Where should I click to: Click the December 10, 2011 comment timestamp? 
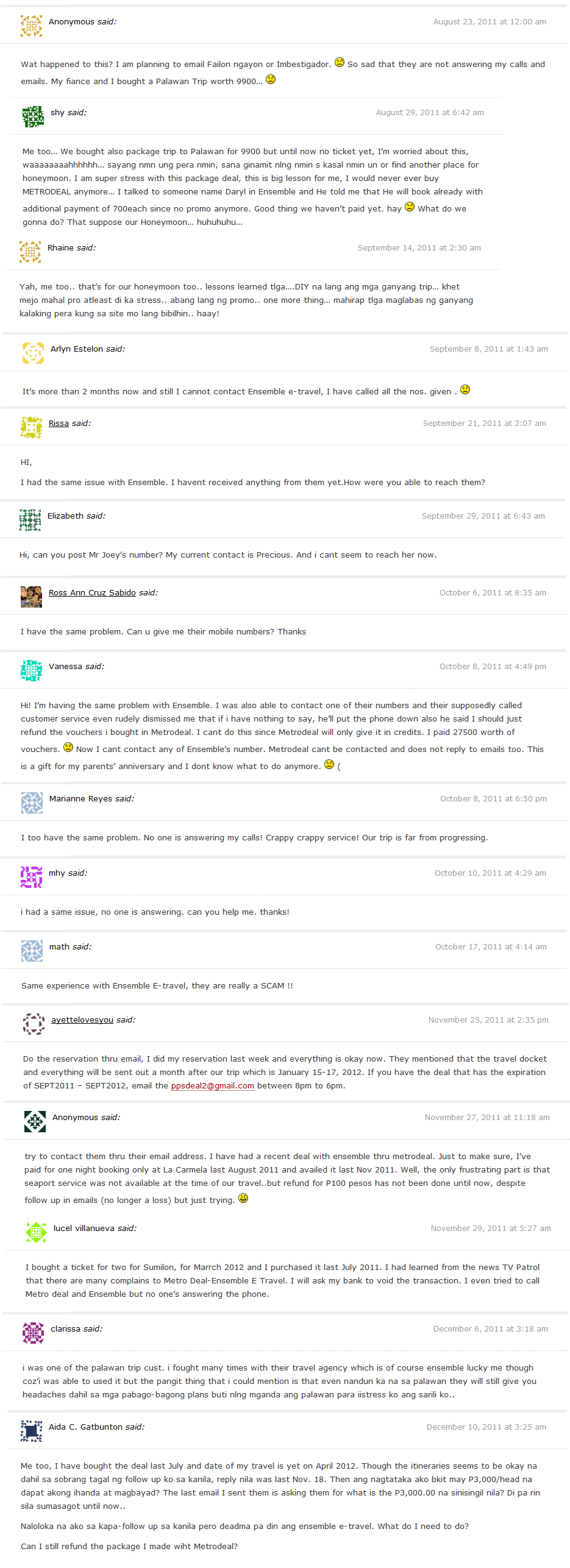pyautogui.click(x=486, y=1427)
